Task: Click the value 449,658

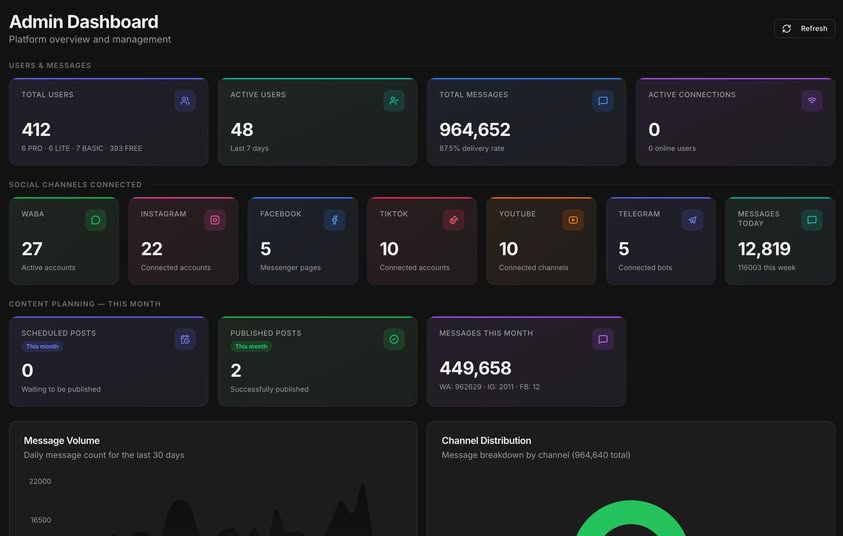Action: pyautogui.click(x=475, y=368)
